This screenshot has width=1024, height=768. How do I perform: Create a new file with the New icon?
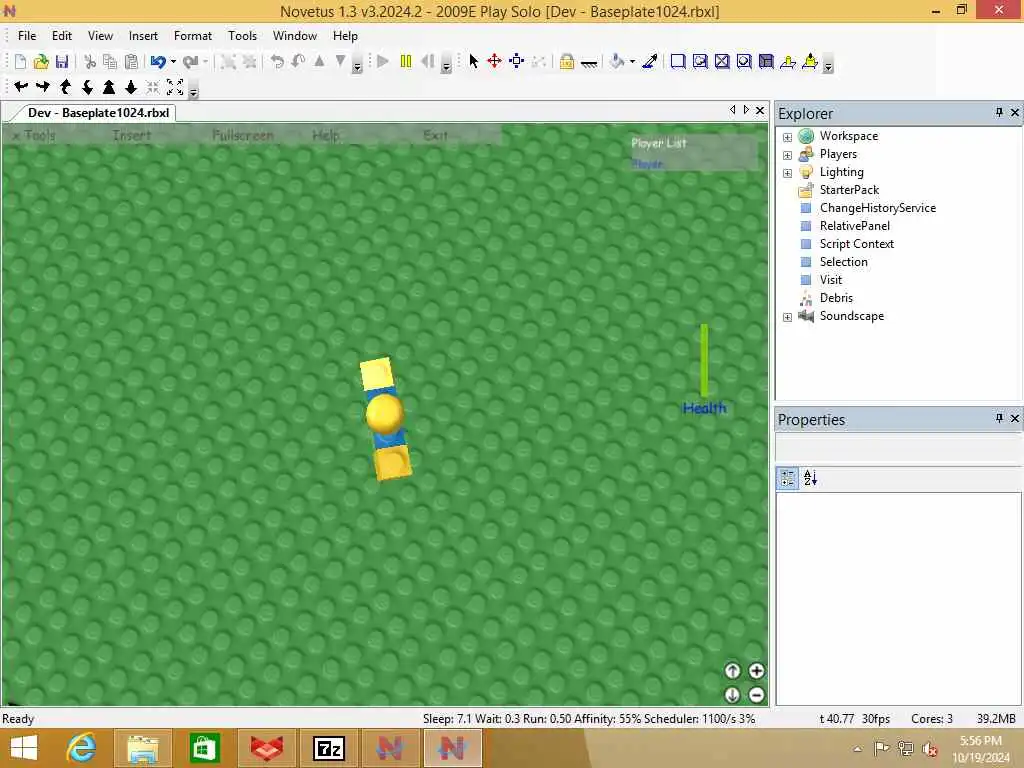[20, 61]
